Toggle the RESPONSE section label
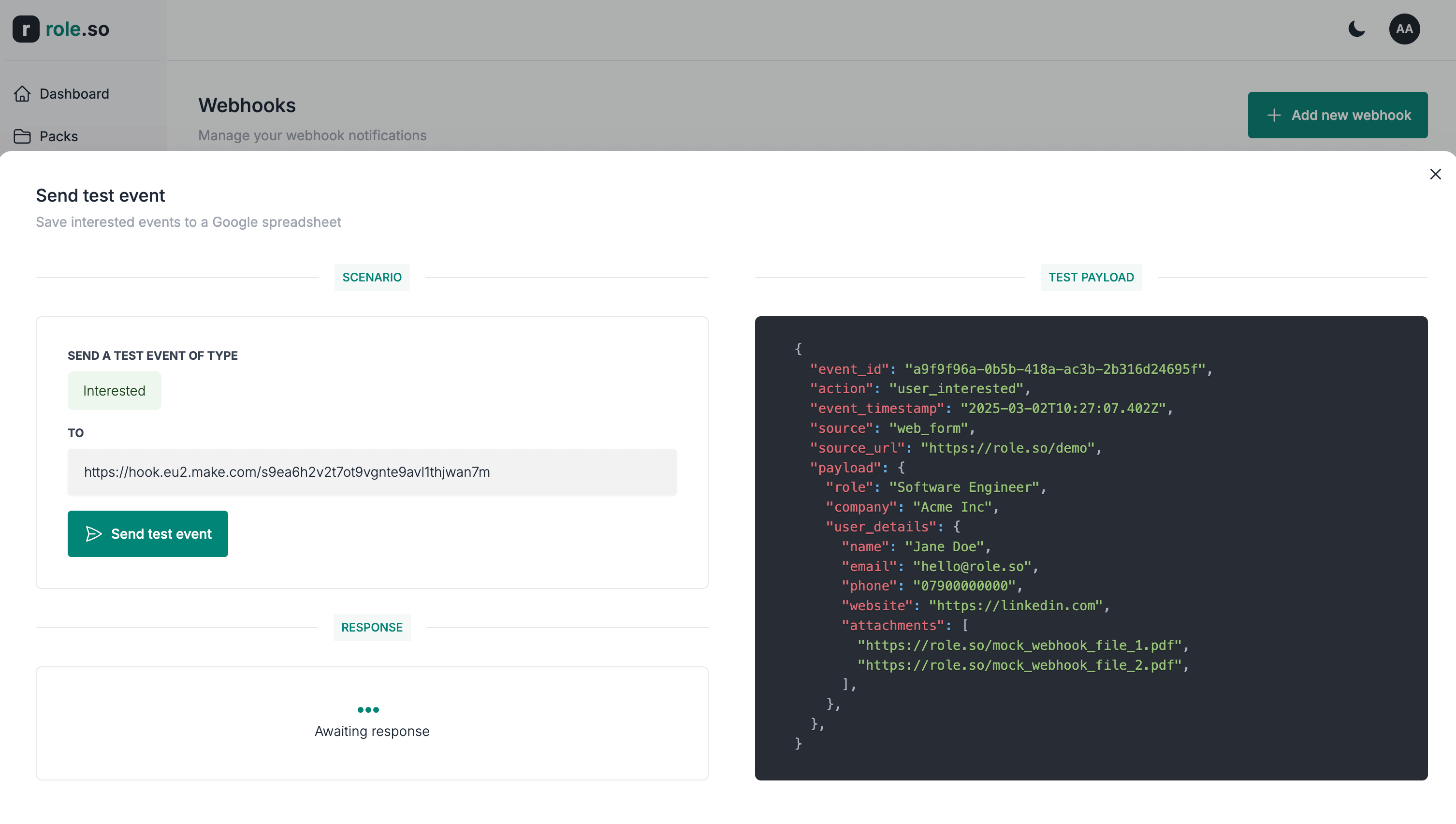1456x824 pixels. pos(372,627)
